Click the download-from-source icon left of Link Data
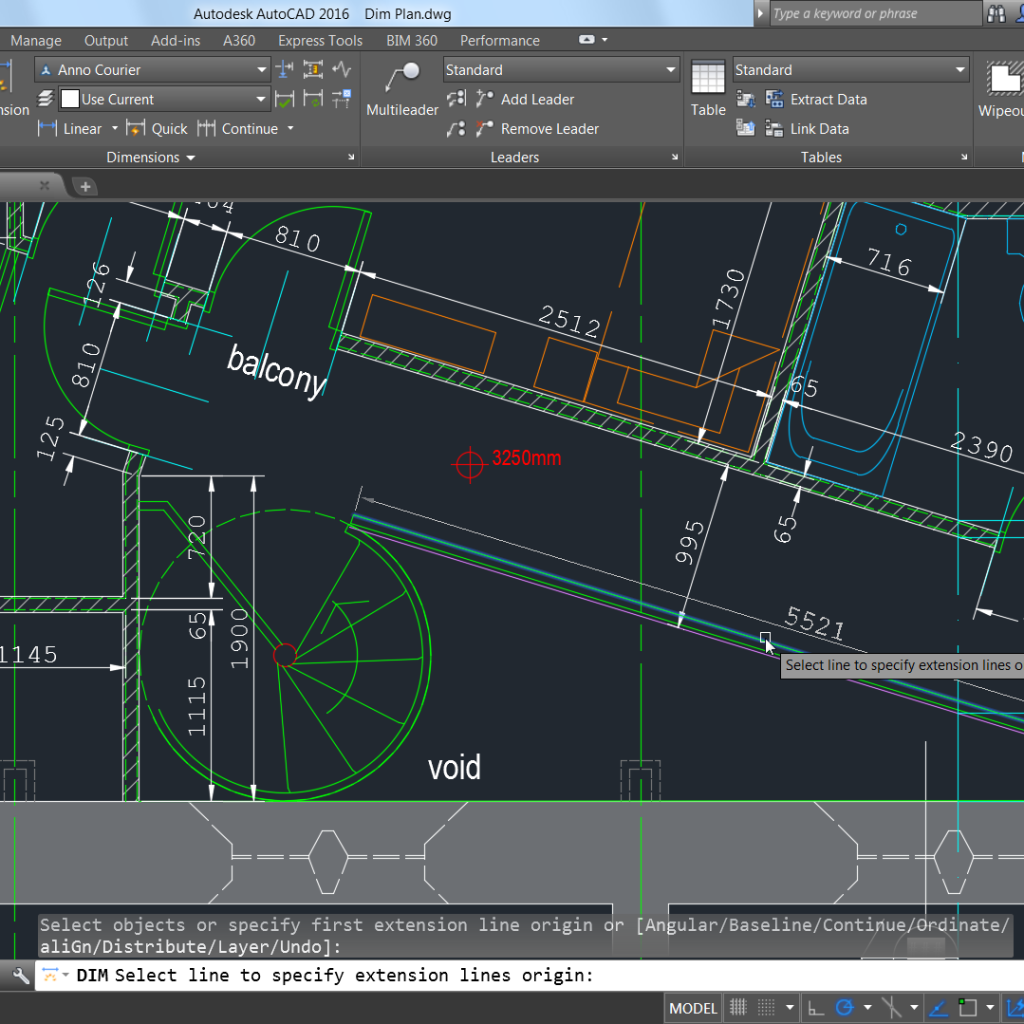 coord(745,129)
